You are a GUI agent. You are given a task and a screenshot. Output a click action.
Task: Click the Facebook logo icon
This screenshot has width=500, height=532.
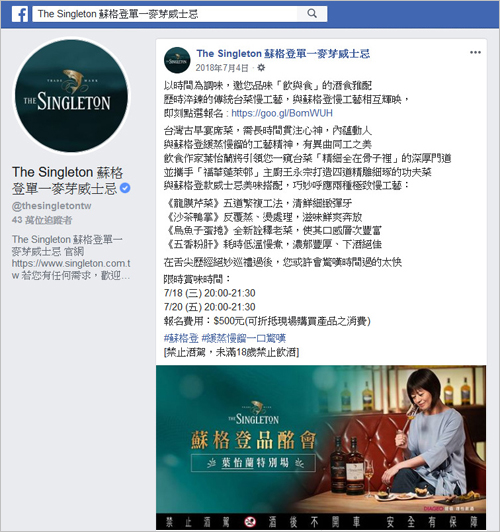pos(20,14)
